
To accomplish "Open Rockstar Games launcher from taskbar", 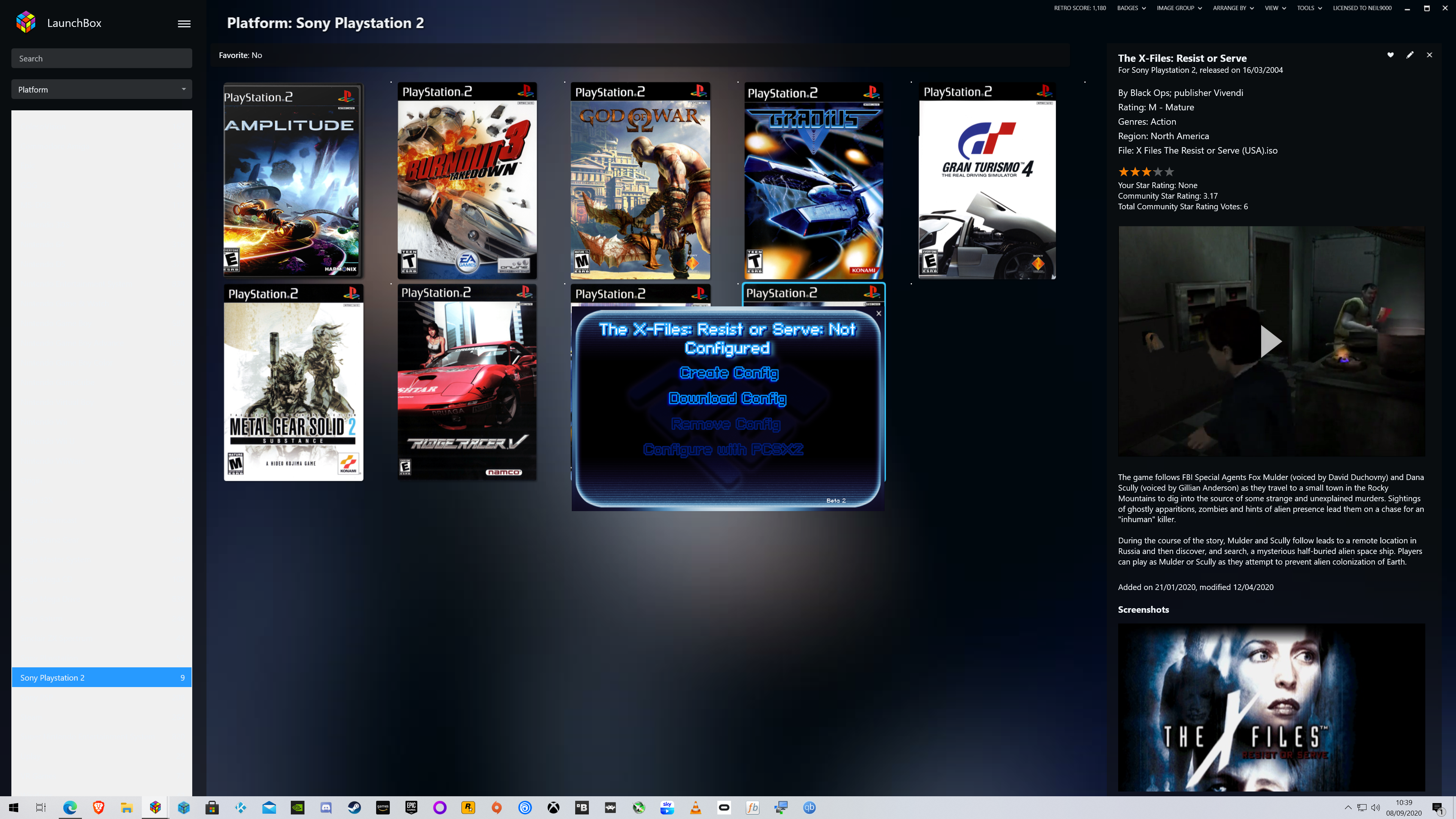I will click(468, 807).
